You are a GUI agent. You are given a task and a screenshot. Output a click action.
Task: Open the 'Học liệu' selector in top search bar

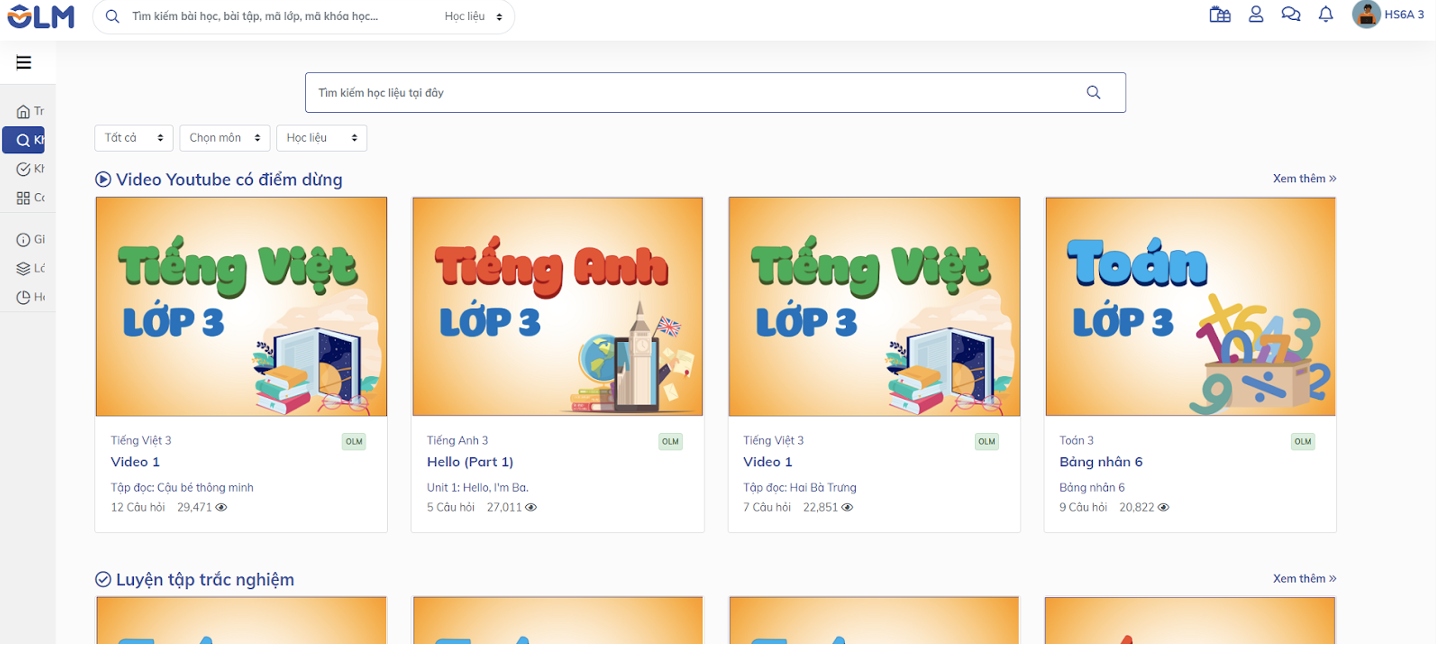click(x=473, y=17)
